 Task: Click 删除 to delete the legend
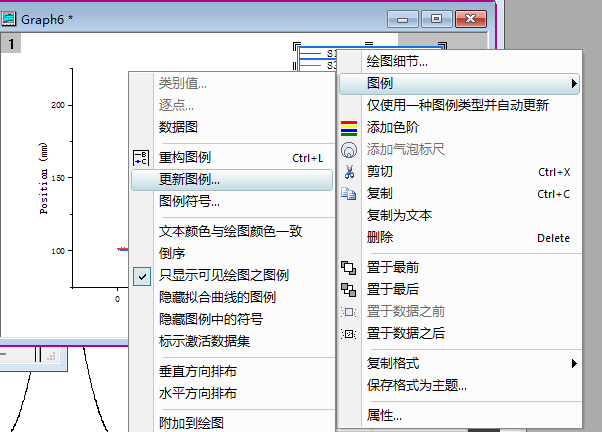point(380,237)
